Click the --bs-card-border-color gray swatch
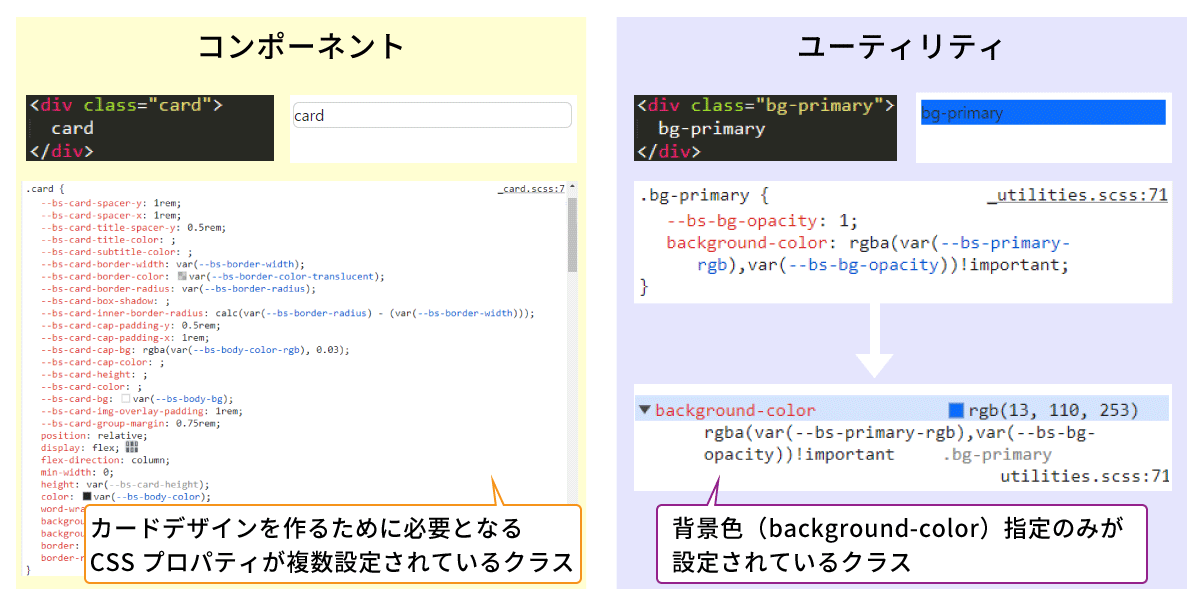The image size is (1200, 600). 182,276
